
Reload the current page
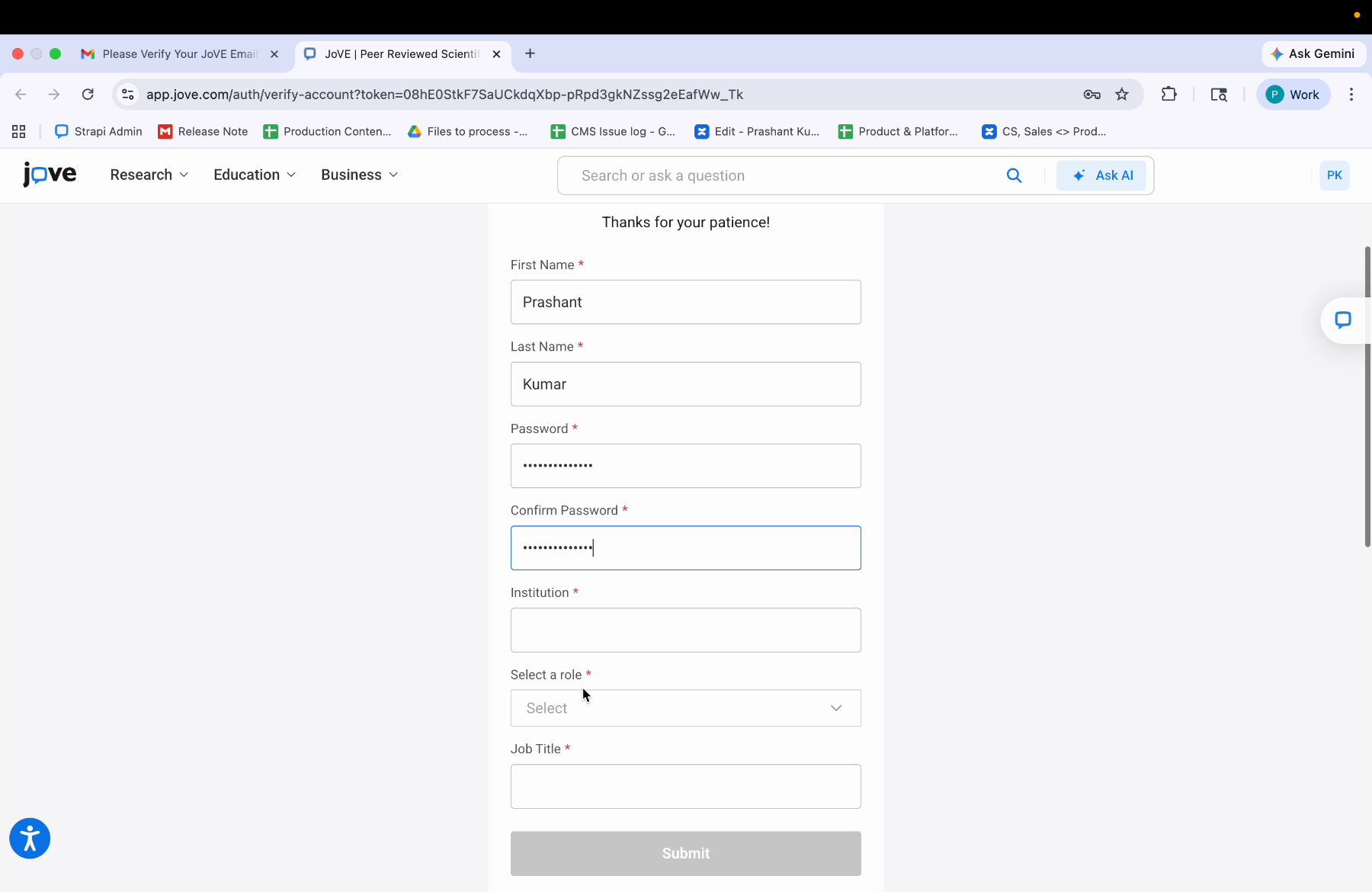pos(88,94)
